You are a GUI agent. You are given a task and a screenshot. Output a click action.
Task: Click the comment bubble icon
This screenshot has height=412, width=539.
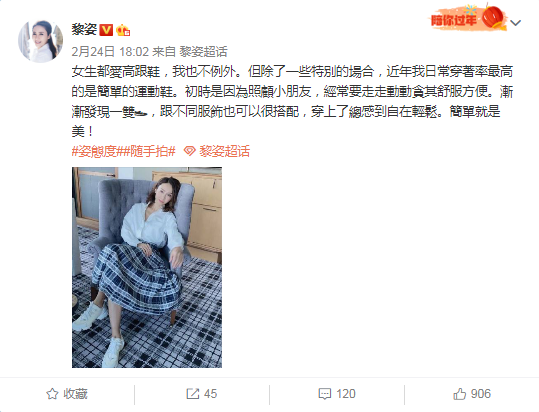pos(324,394)
